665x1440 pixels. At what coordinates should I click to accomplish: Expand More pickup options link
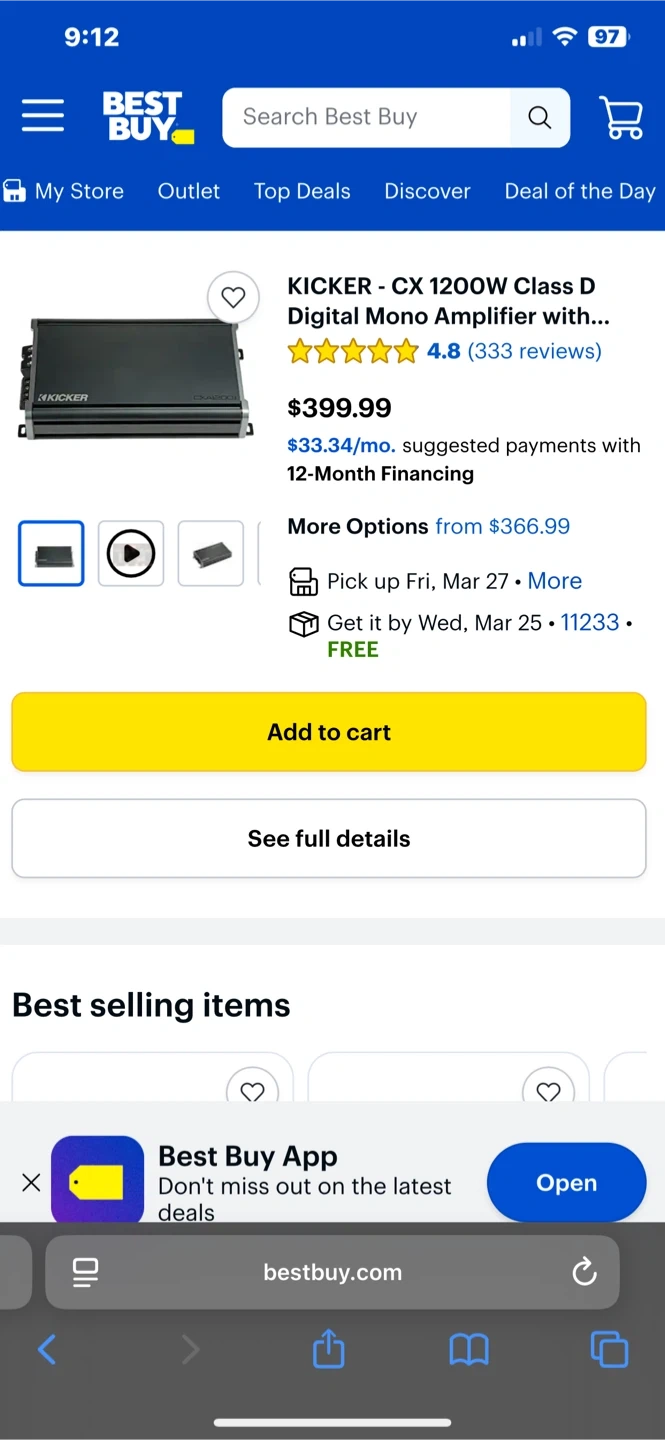coord(555,581)
